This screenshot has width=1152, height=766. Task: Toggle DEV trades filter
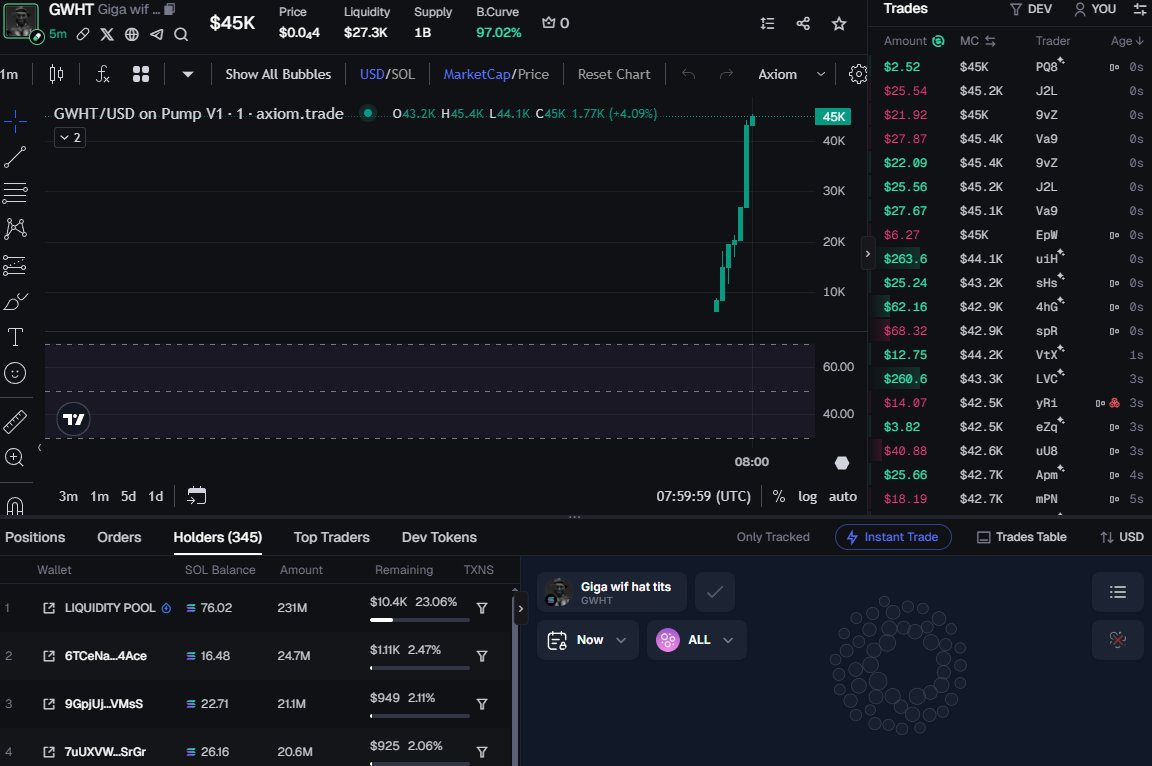pyautogui.click(x=1031, y=9)
